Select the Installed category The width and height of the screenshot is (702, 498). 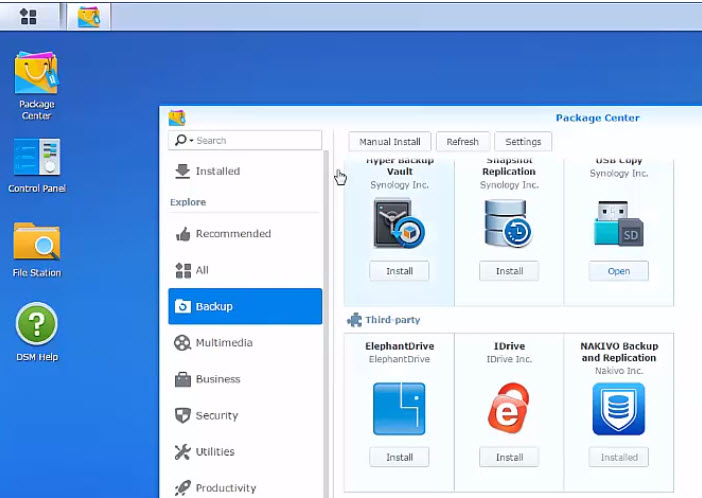point(245,171)
